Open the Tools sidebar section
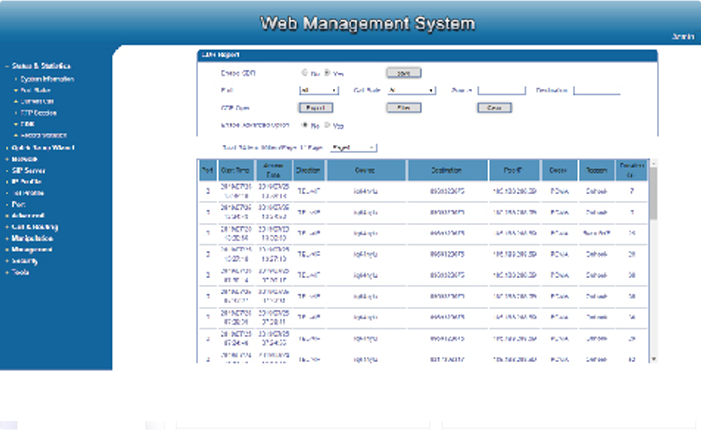Image resolution: width=701 pixels, height=430 pixels. [x=20, y=272]
